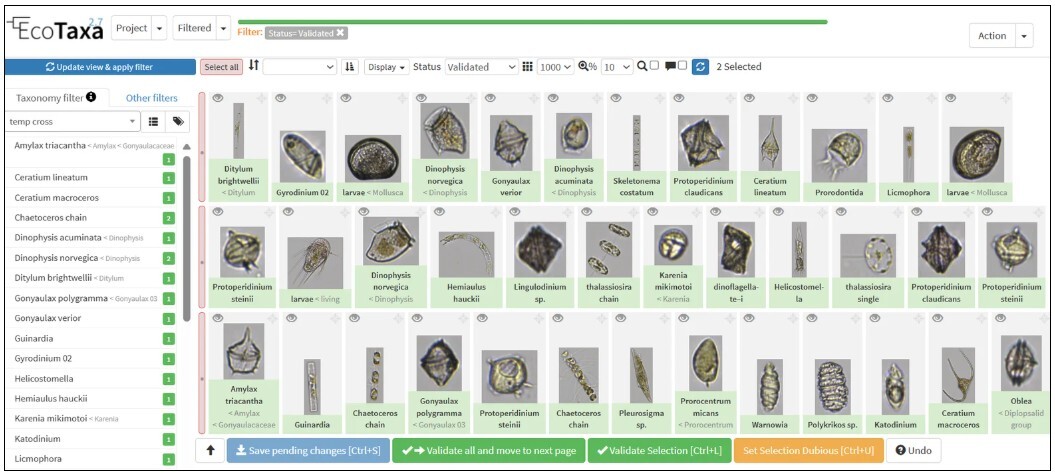Screen dimensions: 1055x473
Task: Click the move icon on Katodinium thumbnail
Action: pos(918,318)
